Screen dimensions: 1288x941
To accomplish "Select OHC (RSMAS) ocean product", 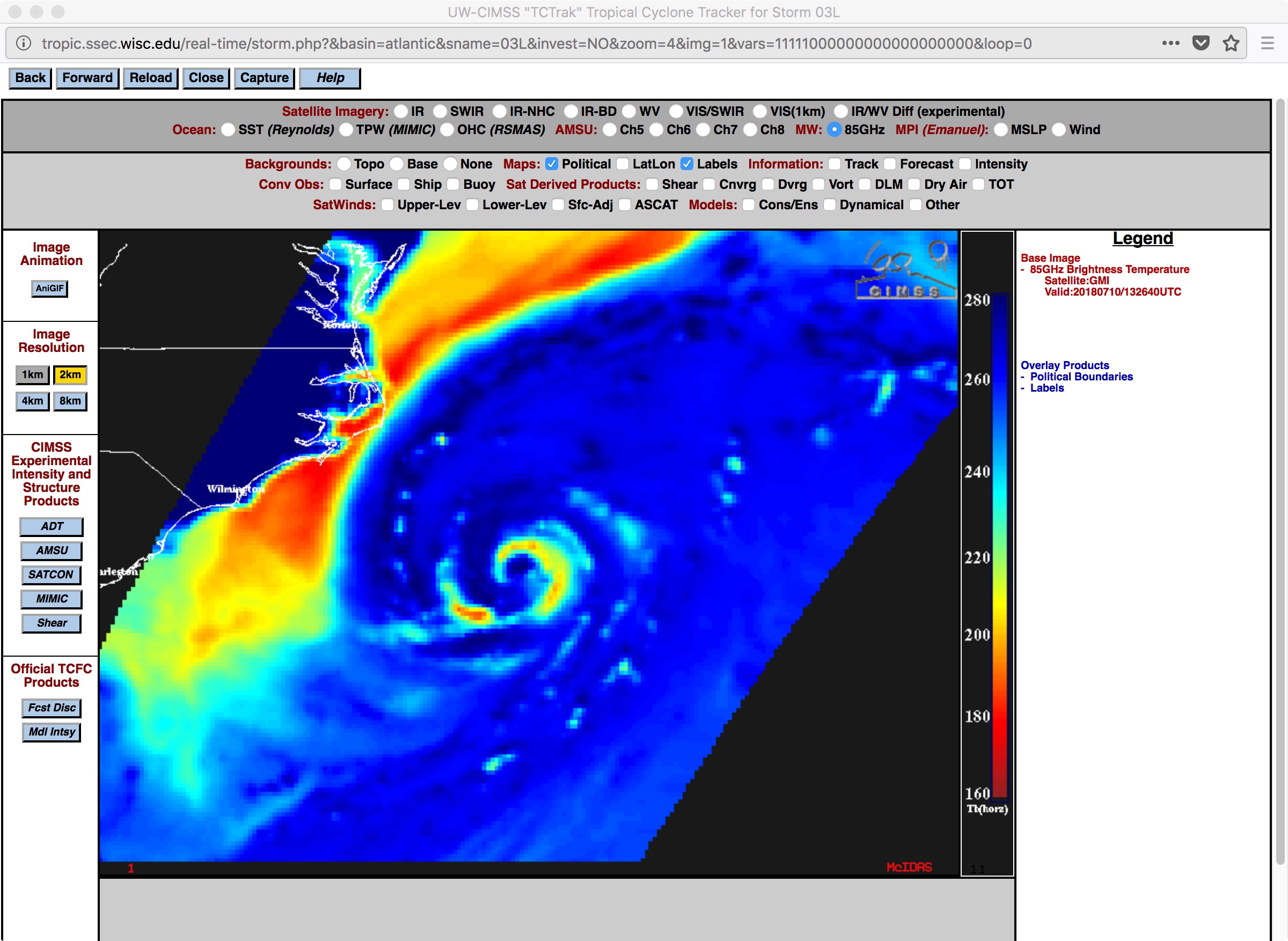I will click(x=447, y=129).
